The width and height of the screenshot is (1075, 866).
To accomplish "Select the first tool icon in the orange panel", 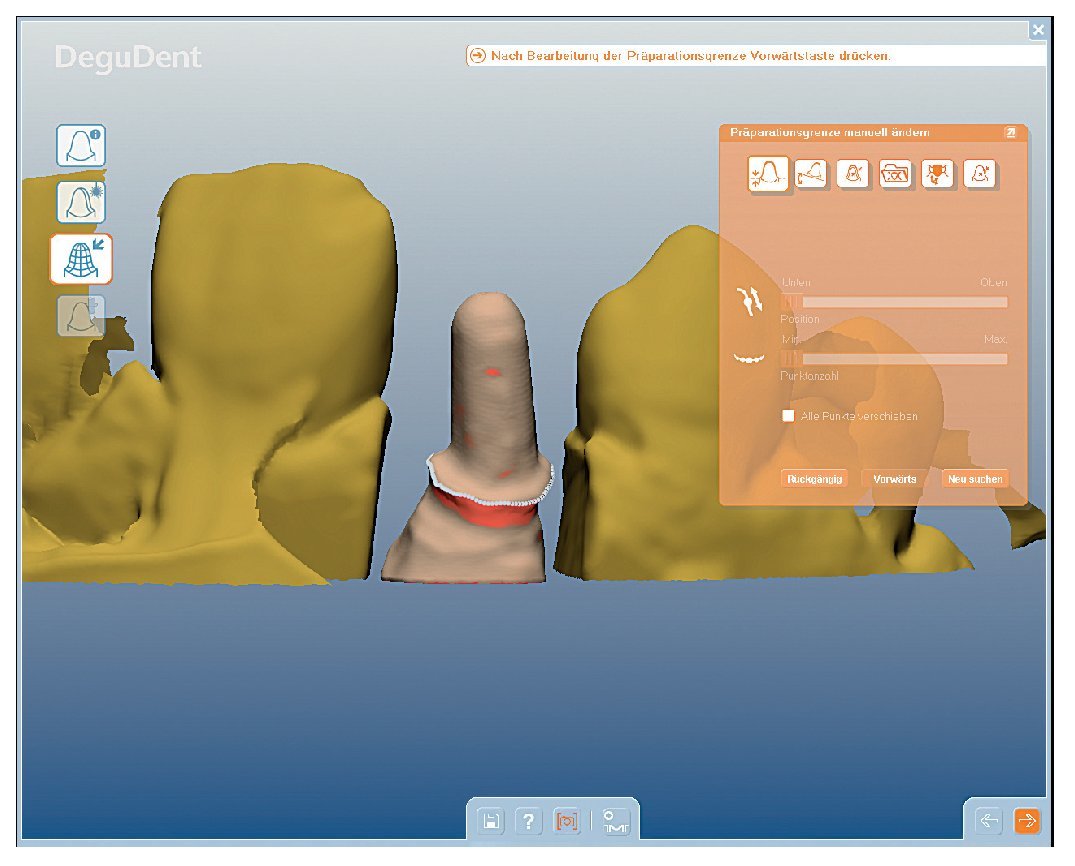I will pyautogui.click(x=767, y=175).
